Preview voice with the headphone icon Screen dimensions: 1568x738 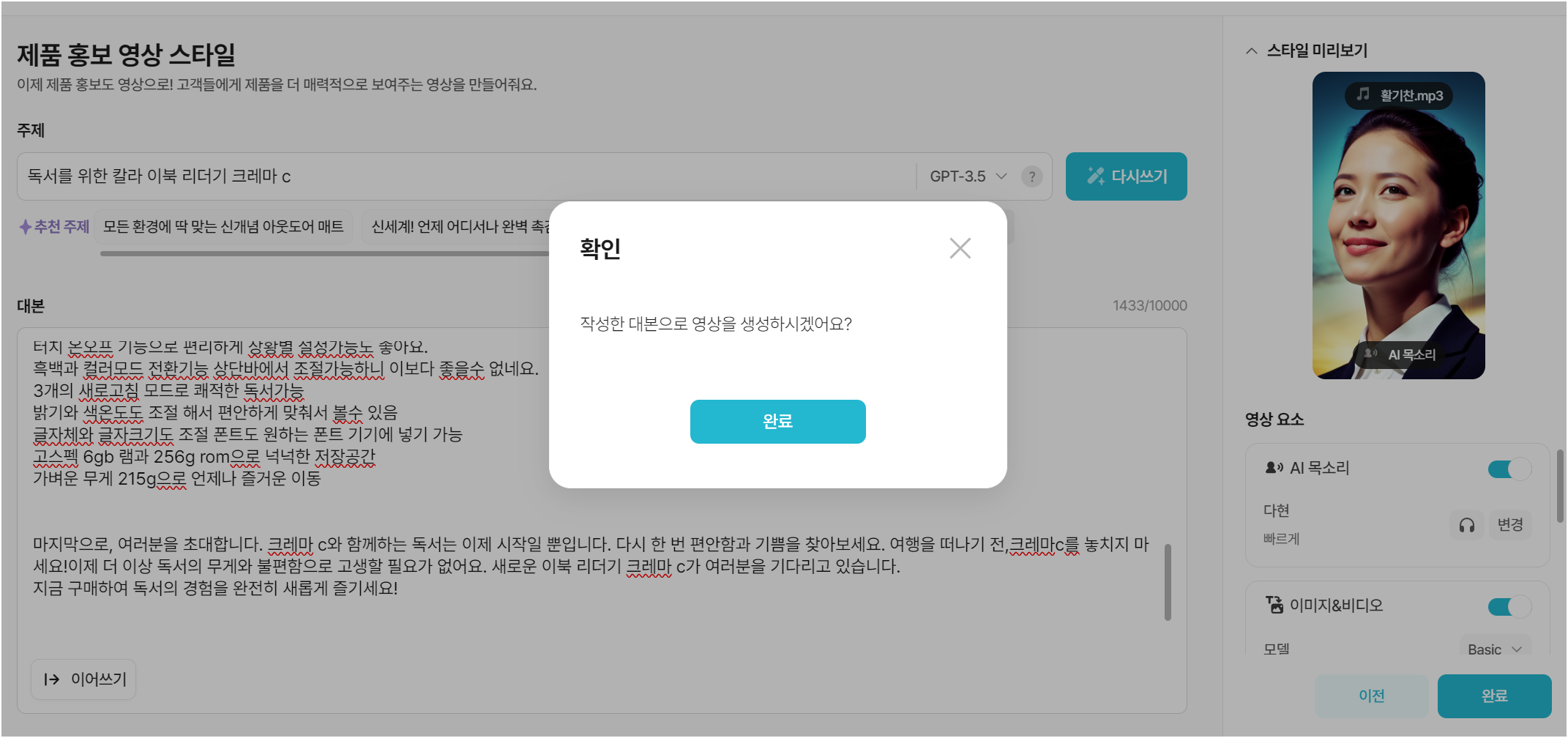(x=1466, y=525)
